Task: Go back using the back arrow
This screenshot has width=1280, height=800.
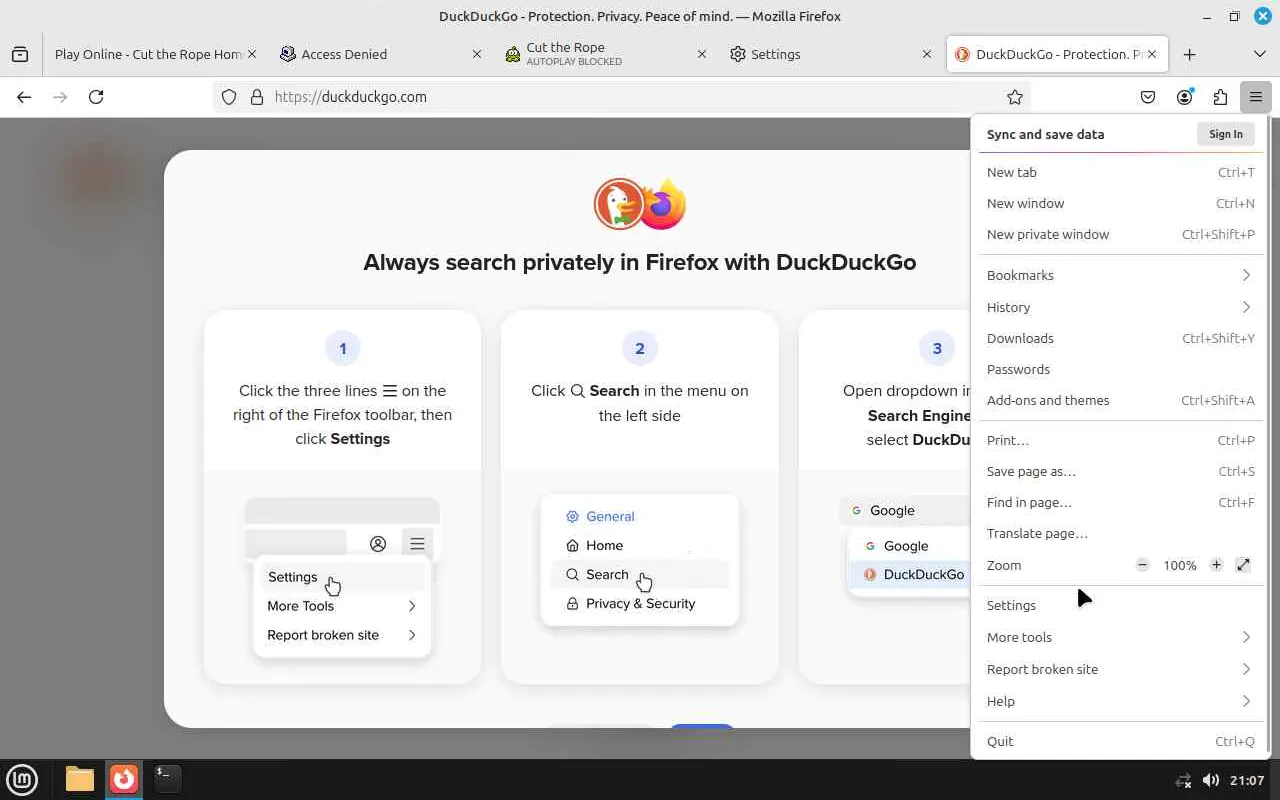Action: pyautogui.click(x=24, y=97)
